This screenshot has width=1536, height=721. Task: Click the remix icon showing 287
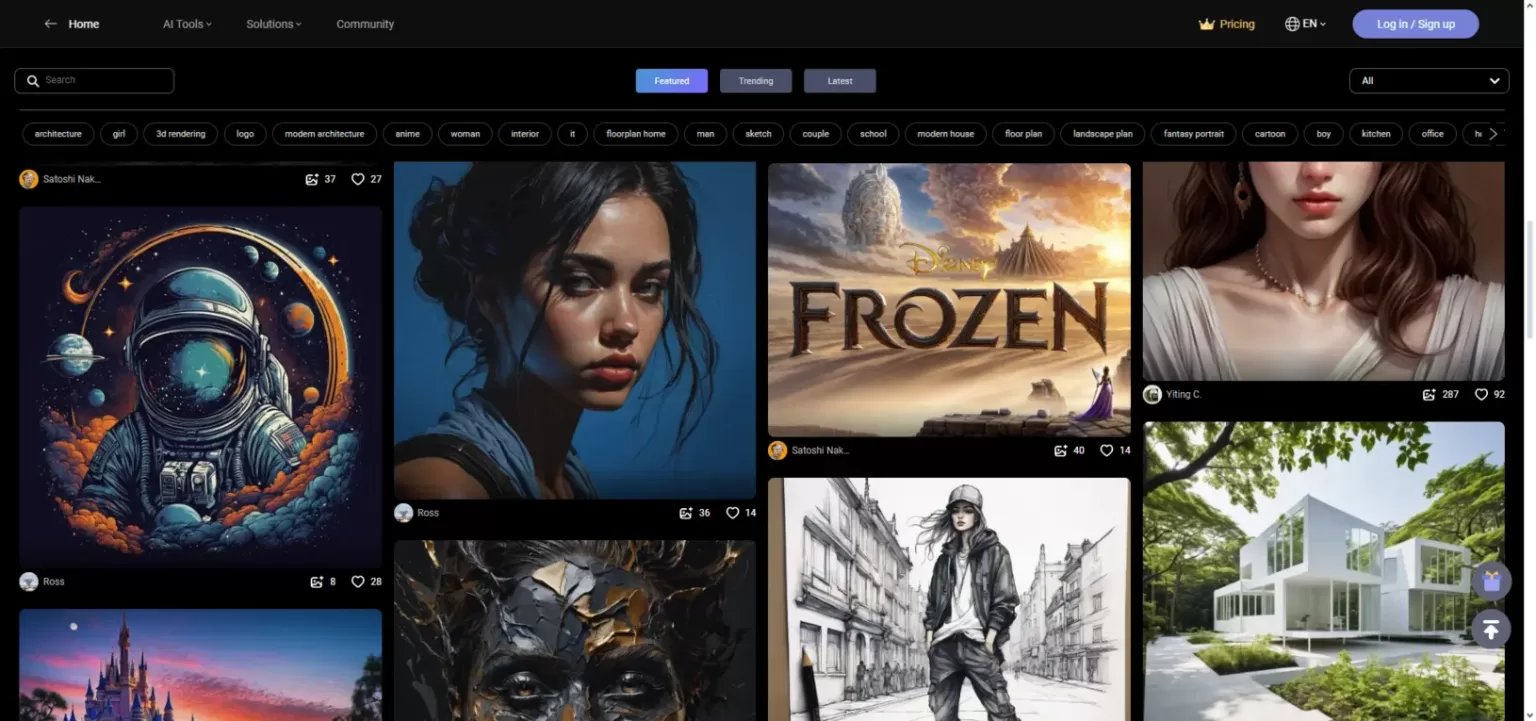[1430, 395]
